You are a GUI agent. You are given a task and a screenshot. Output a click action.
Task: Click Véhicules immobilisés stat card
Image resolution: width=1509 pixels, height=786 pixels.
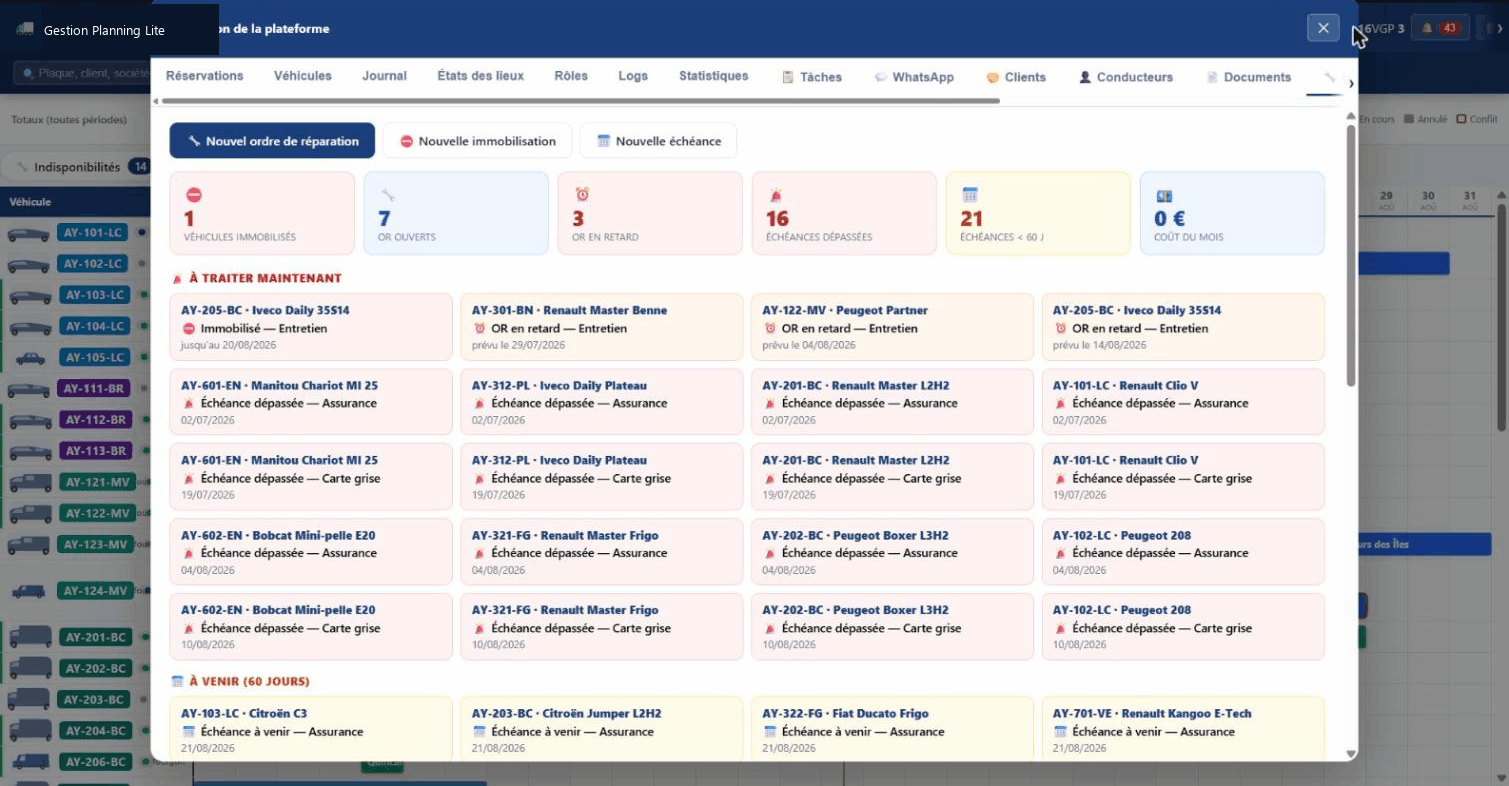[x=262, y=213]
